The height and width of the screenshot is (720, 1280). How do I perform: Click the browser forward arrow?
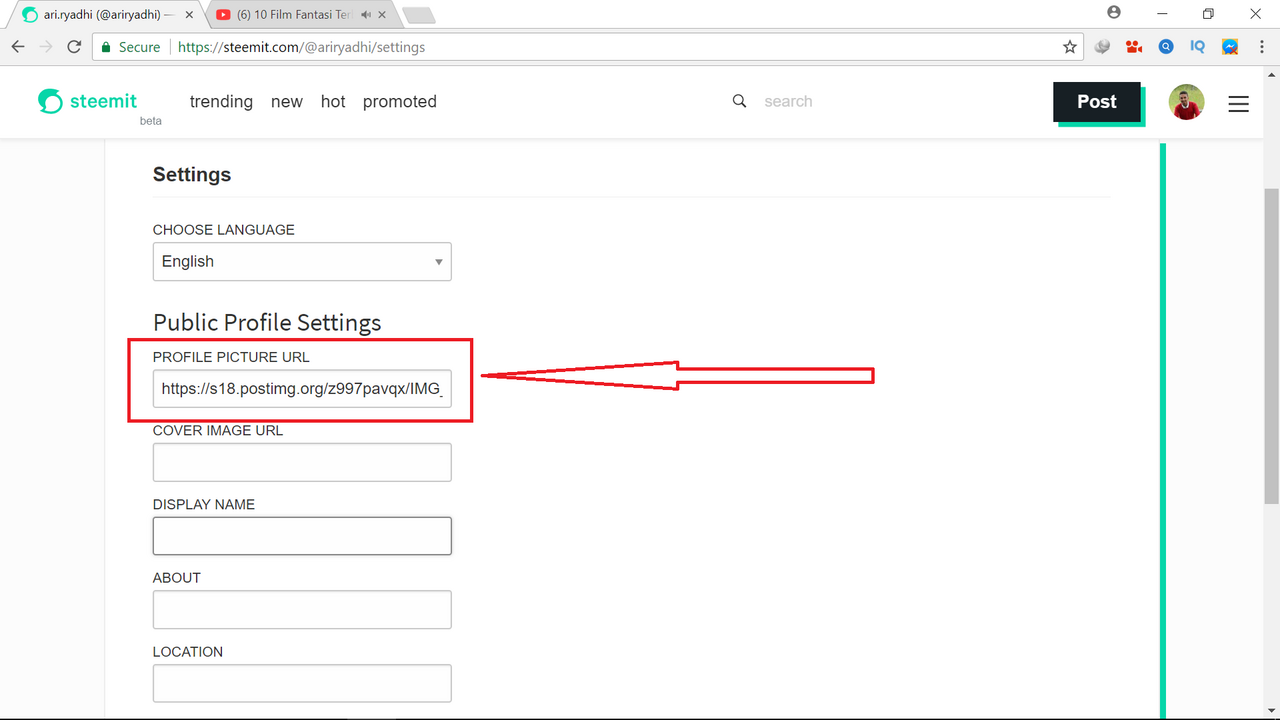[x=46, y=47]
